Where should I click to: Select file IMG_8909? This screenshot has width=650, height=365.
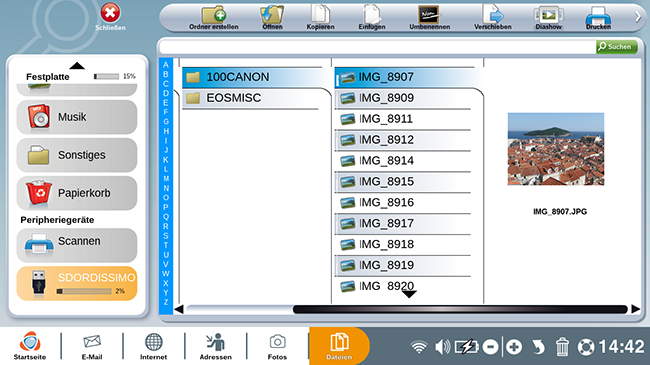404,98
